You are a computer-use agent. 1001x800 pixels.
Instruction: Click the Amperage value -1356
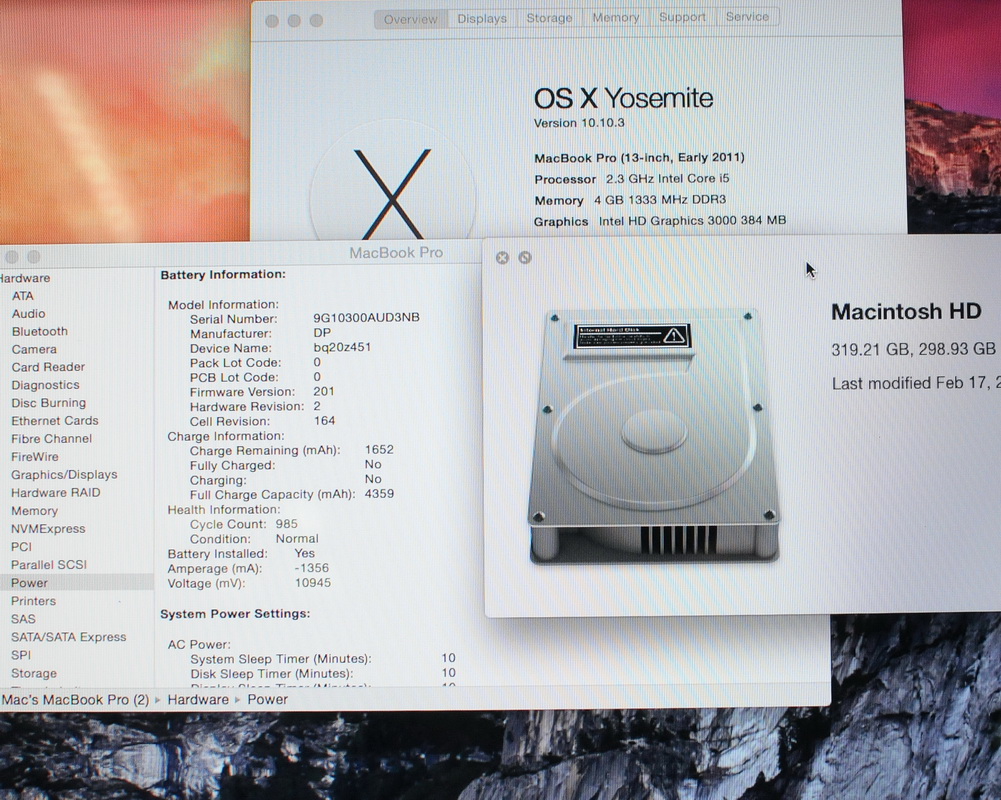tap(312, 568)
